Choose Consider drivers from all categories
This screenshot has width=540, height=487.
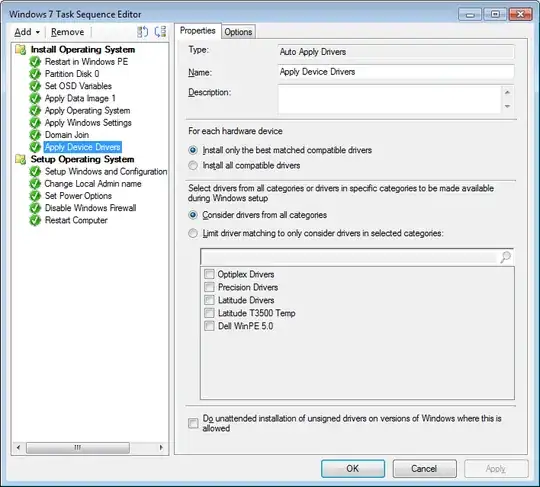click(193, 215)
